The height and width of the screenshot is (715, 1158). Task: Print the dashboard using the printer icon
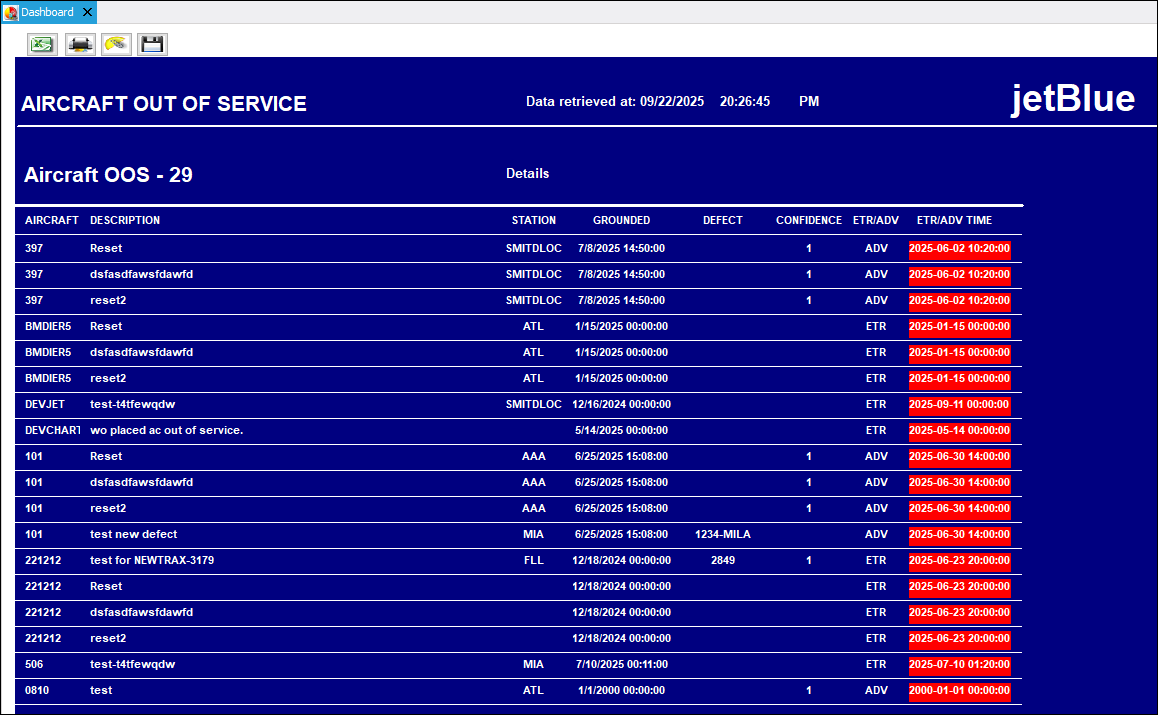(x=80, y=44)
